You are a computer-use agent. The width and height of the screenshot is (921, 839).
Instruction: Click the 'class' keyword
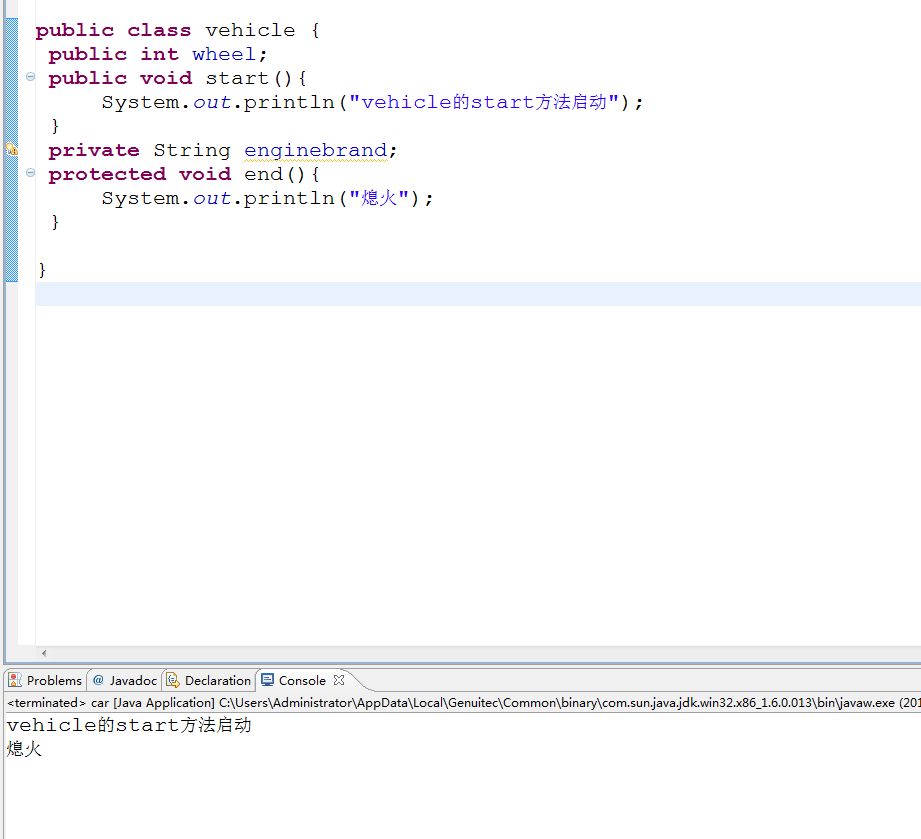[159, 30]
